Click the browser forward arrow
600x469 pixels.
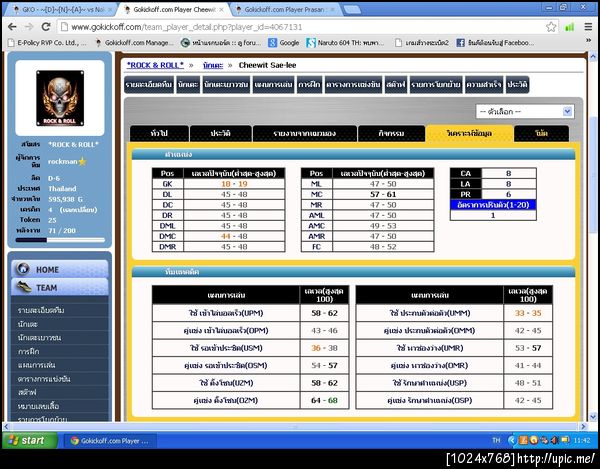pos(29,27)
